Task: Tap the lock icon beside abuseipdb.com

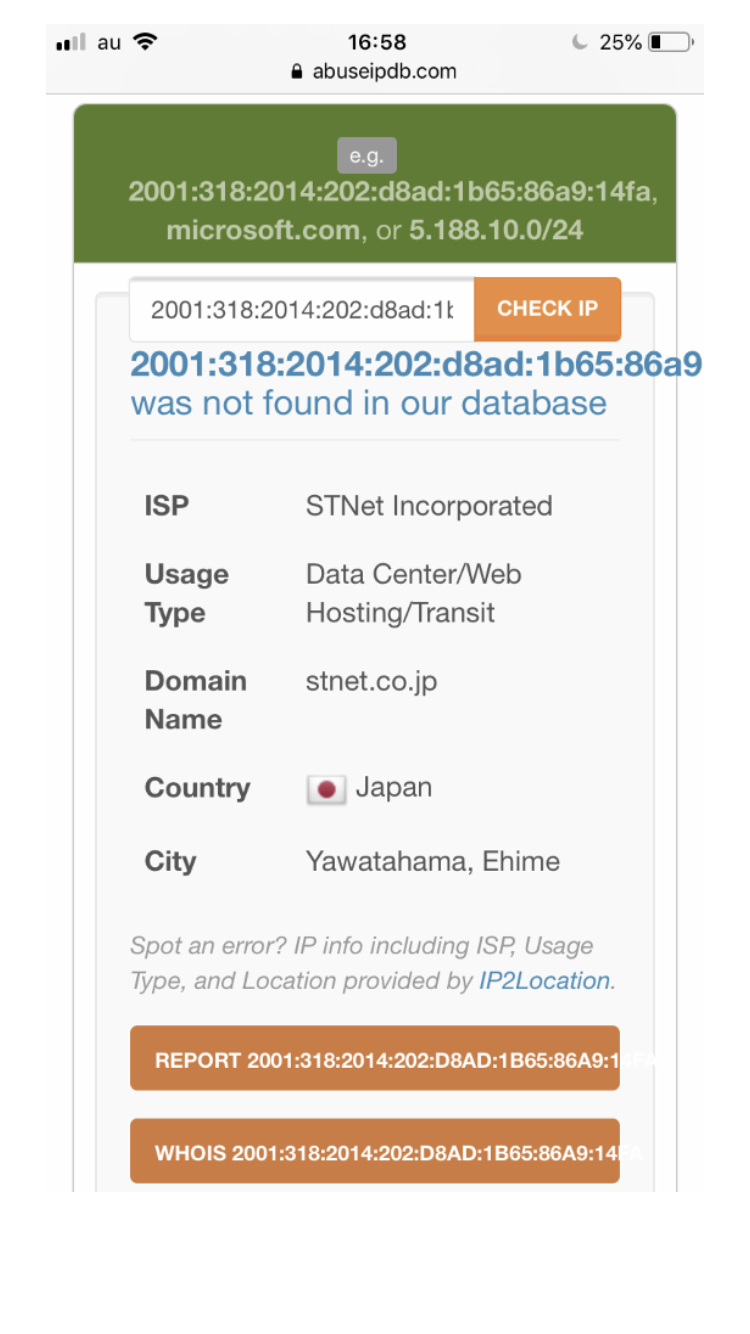Action: 296,72
